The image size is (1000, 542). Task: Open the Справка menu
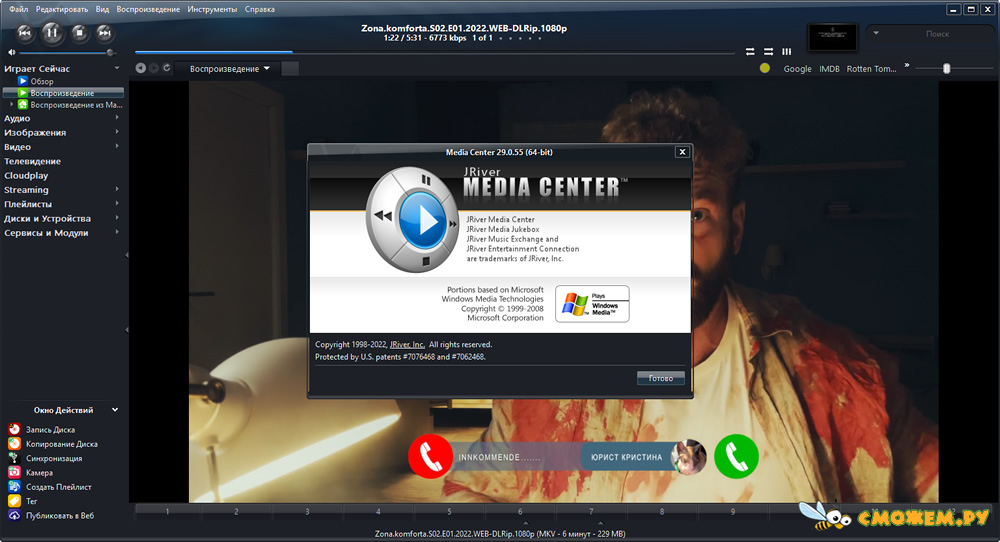point(260,9)
